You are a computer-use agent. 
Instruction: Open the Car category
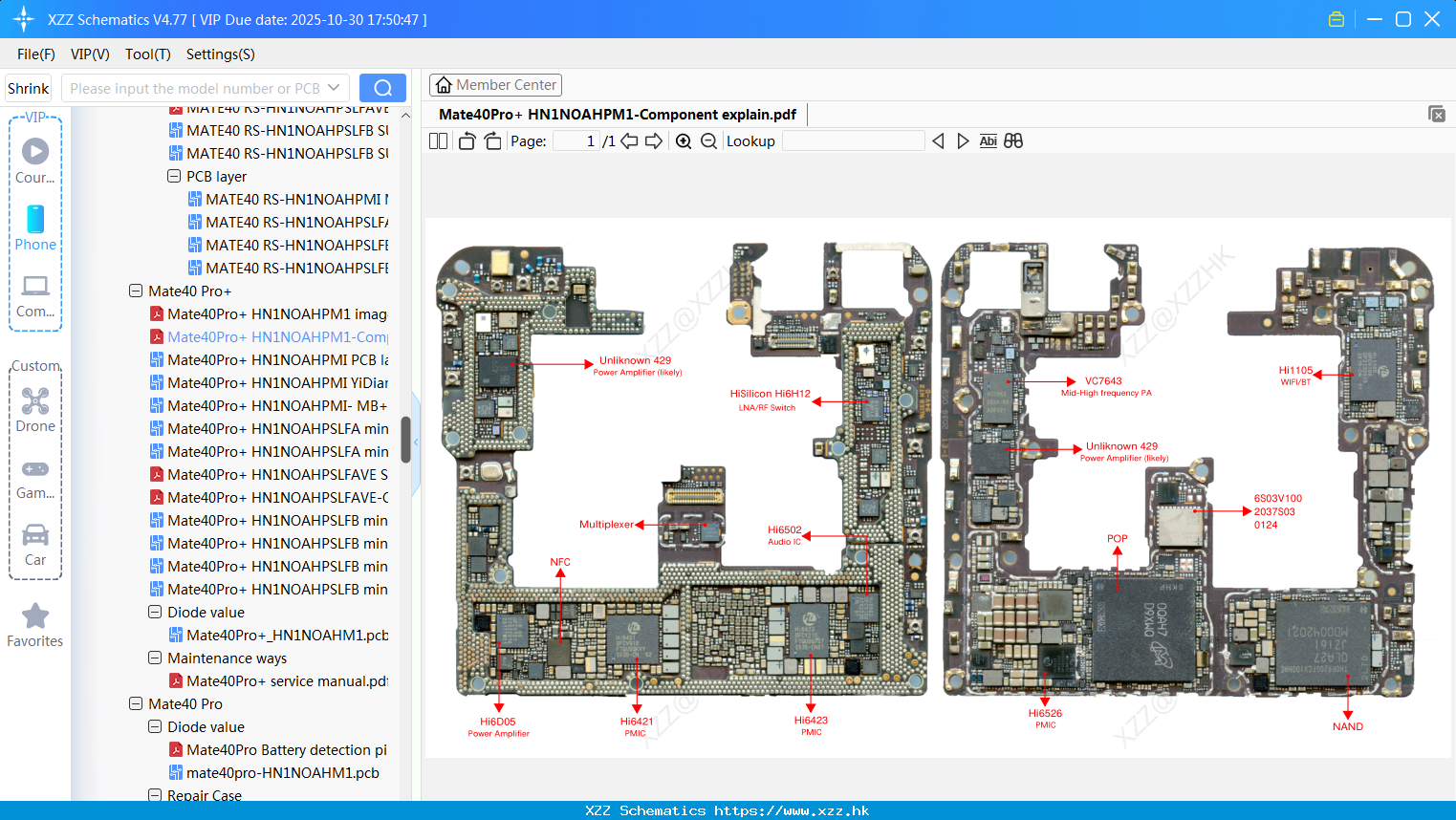tap(35, 545)
